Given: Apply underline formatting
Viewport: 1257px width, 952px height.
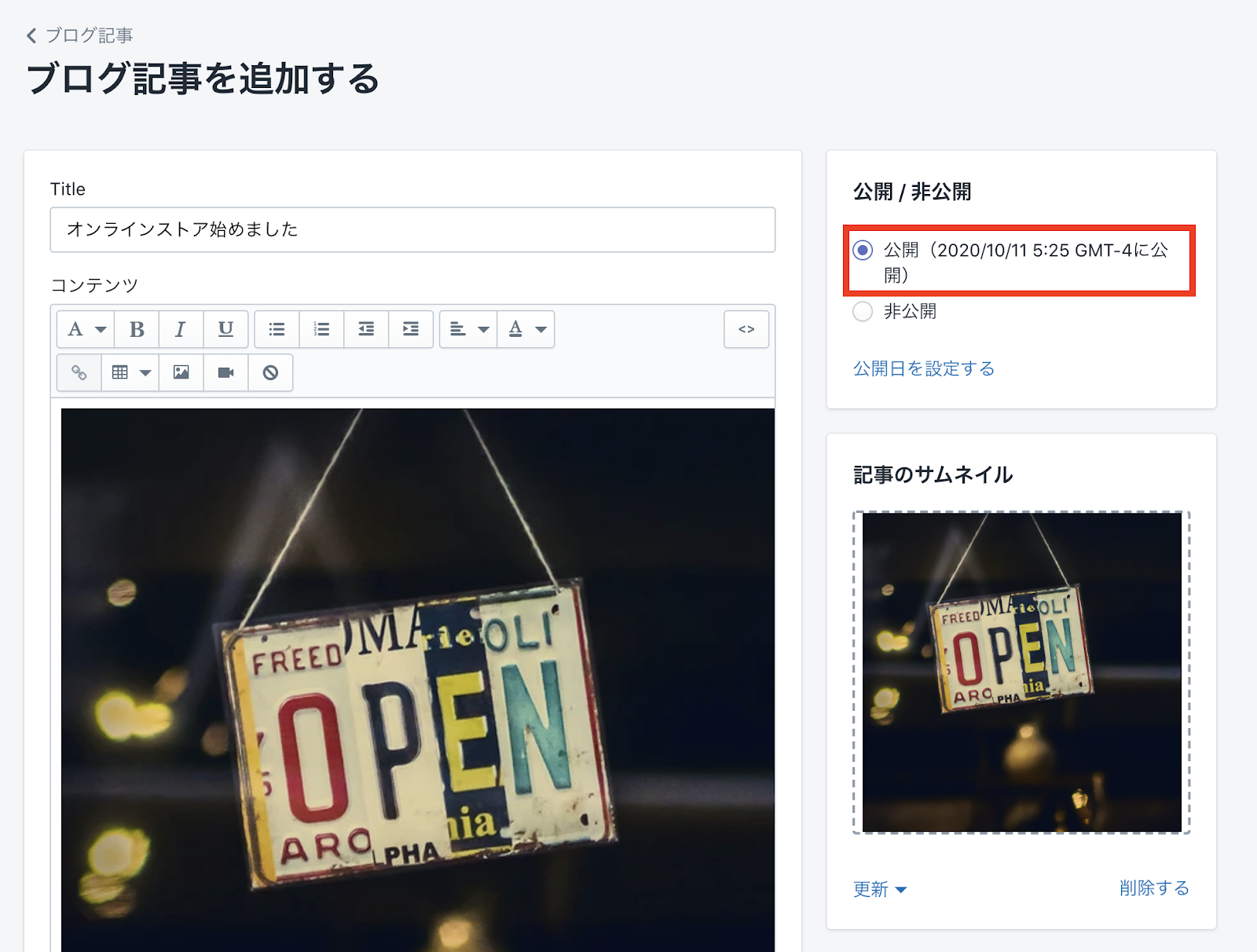Looking at the screenshot, I should click(x=225, y=329).
